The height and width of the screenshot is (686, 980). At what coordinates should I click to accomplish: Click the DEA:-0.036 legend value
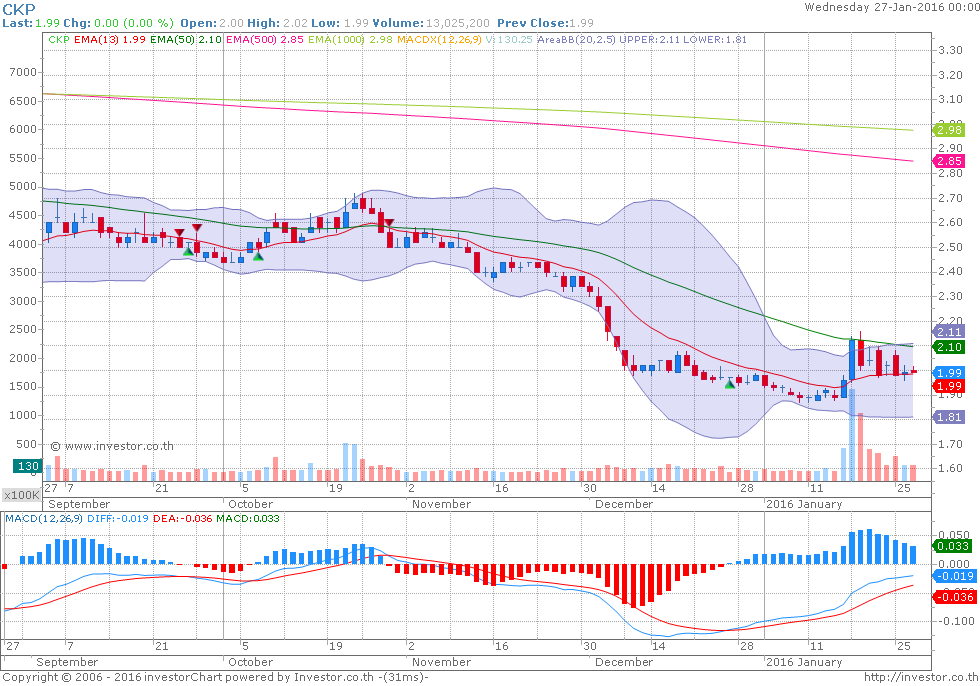[182, 519]
